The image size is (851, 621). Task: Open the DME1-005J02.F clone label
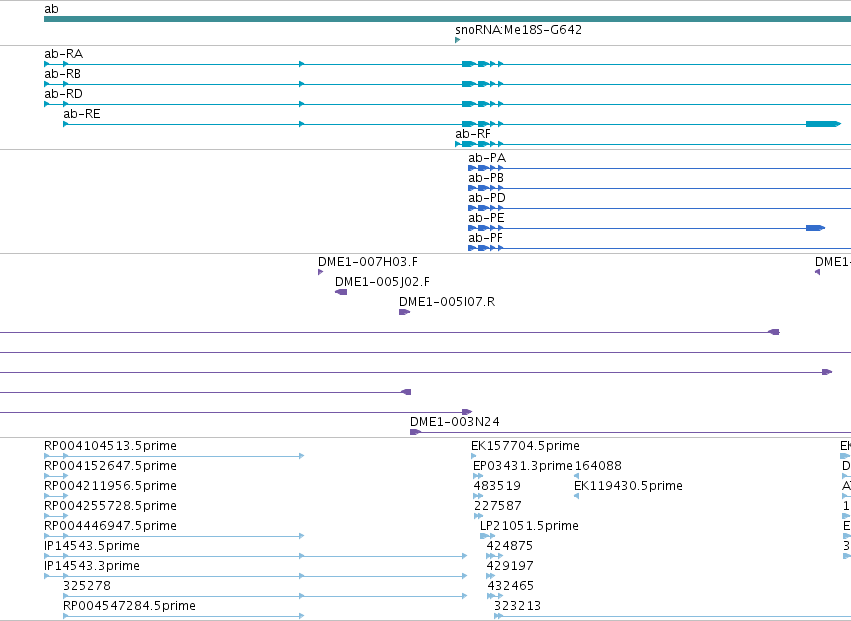(x=382, y=282)
